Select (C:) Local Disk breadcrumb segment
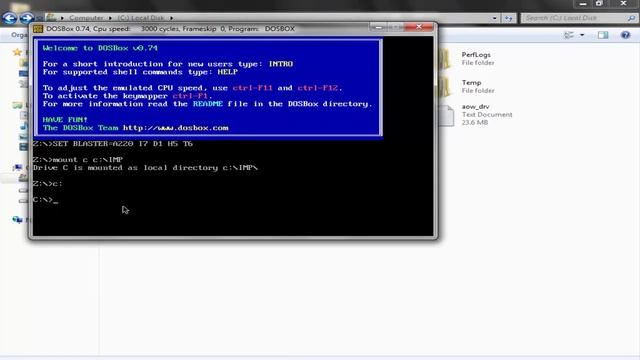Image resolution: width=640 pixels, height=360 pixels. (x=141, y=18)
